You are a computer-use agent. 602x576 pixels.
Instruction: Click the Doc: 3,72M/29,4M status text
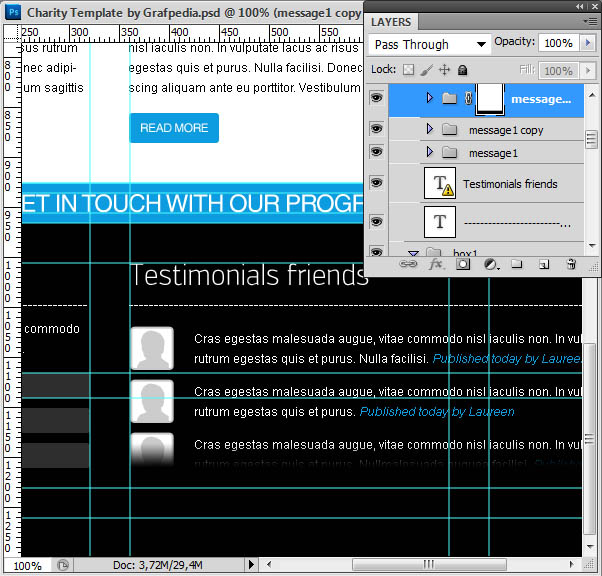[x=157, y=565]
